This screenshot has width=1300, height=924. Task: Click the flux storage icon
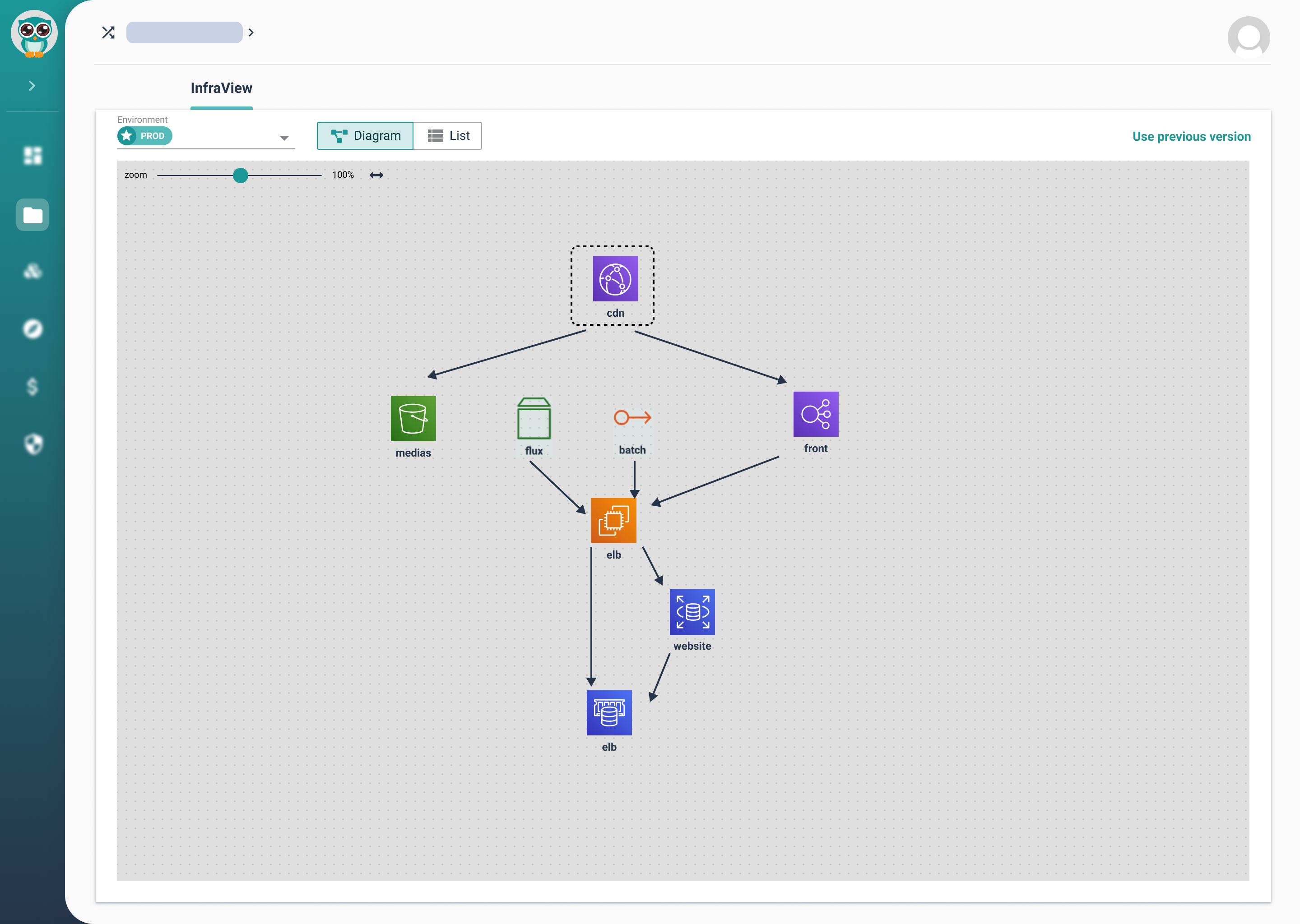pyautogui.click(x=533, y=418)
